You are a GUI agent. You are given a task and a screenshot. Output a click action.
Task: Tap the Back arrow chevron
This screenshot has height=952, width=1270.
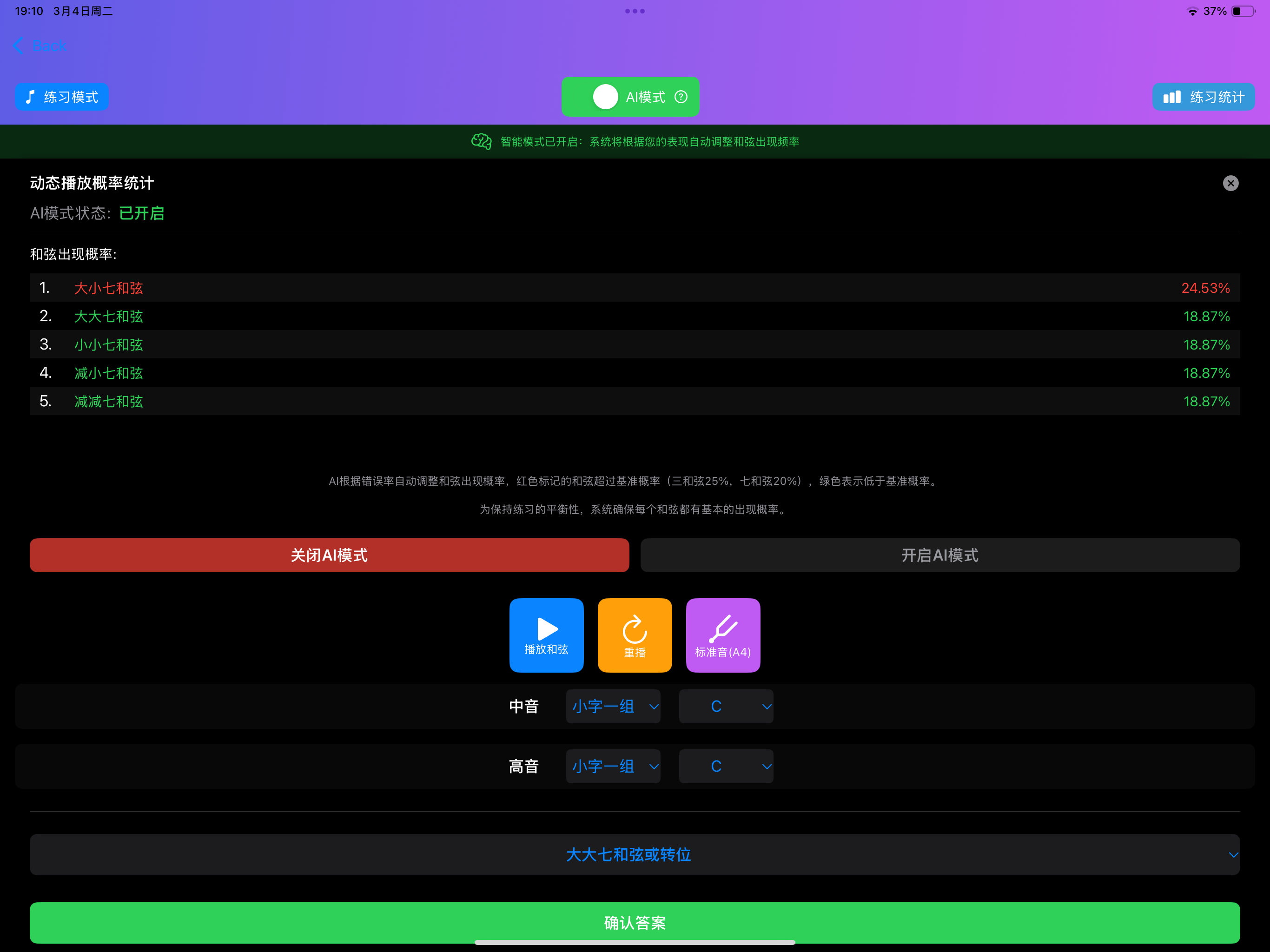(19, 46)
